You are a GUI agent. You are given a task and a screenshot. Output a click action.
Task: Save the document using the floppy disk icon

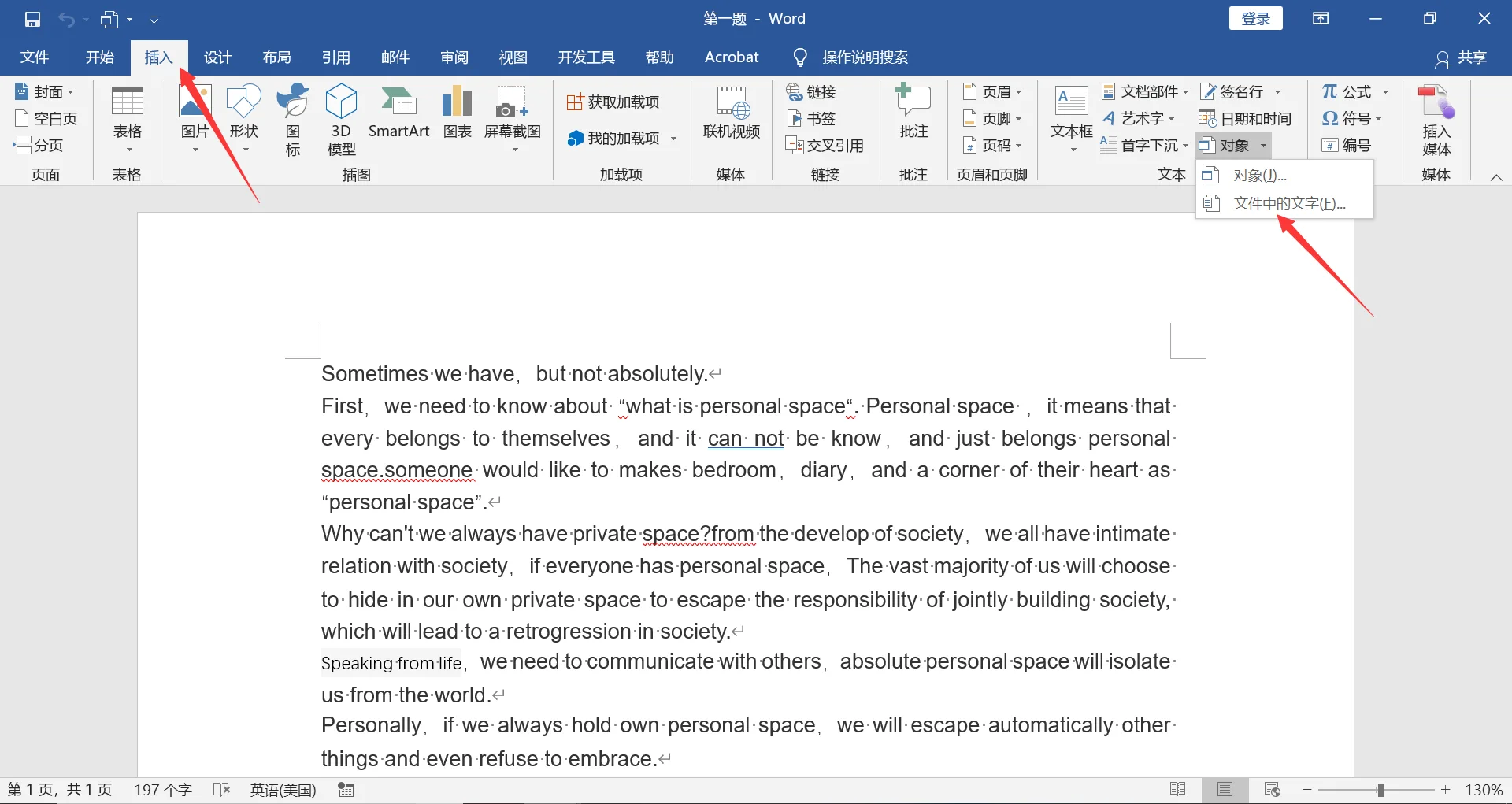(32, 19)
